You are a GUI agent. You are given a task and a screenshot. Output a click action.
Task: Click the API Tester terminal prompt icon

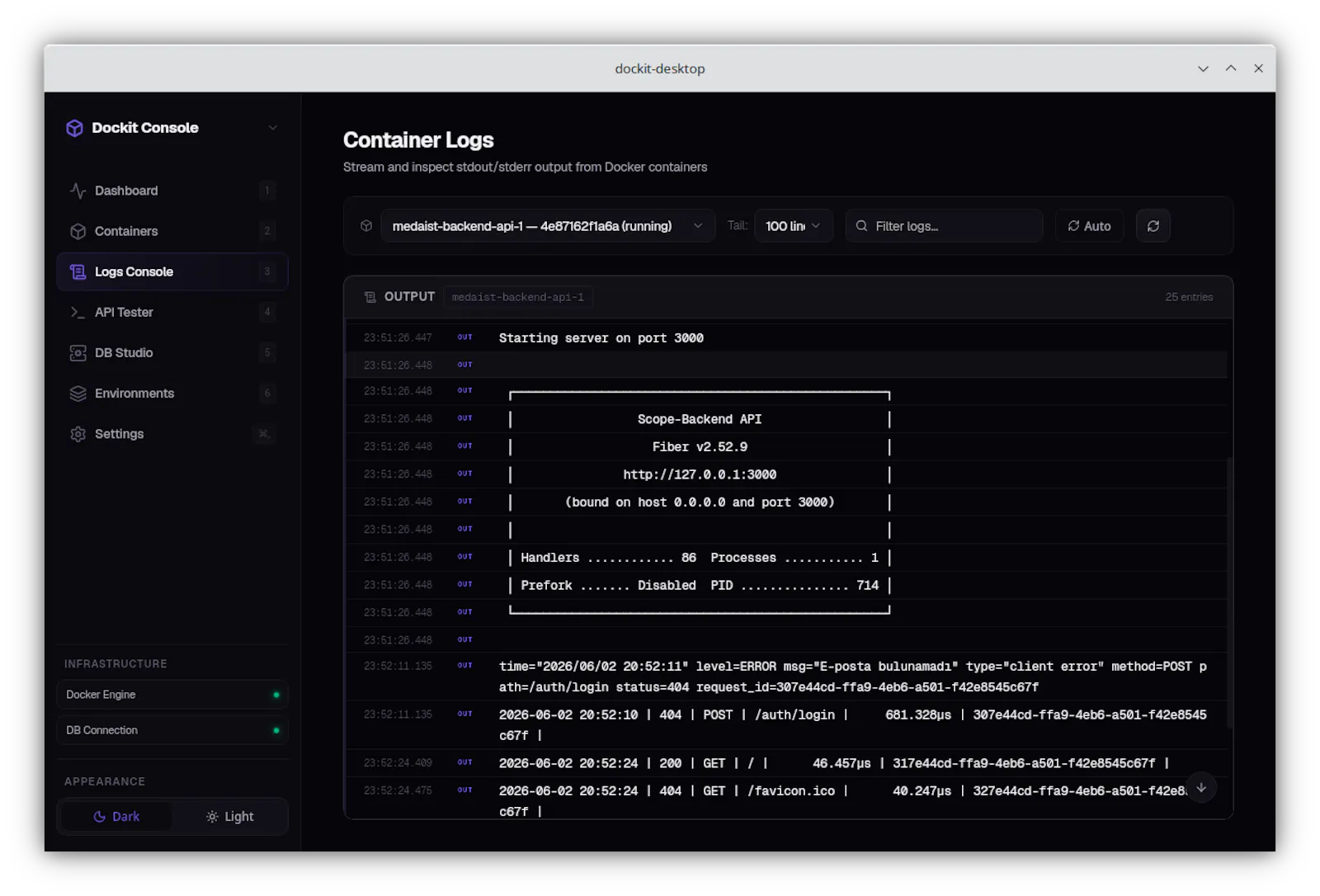click(78, 312)
